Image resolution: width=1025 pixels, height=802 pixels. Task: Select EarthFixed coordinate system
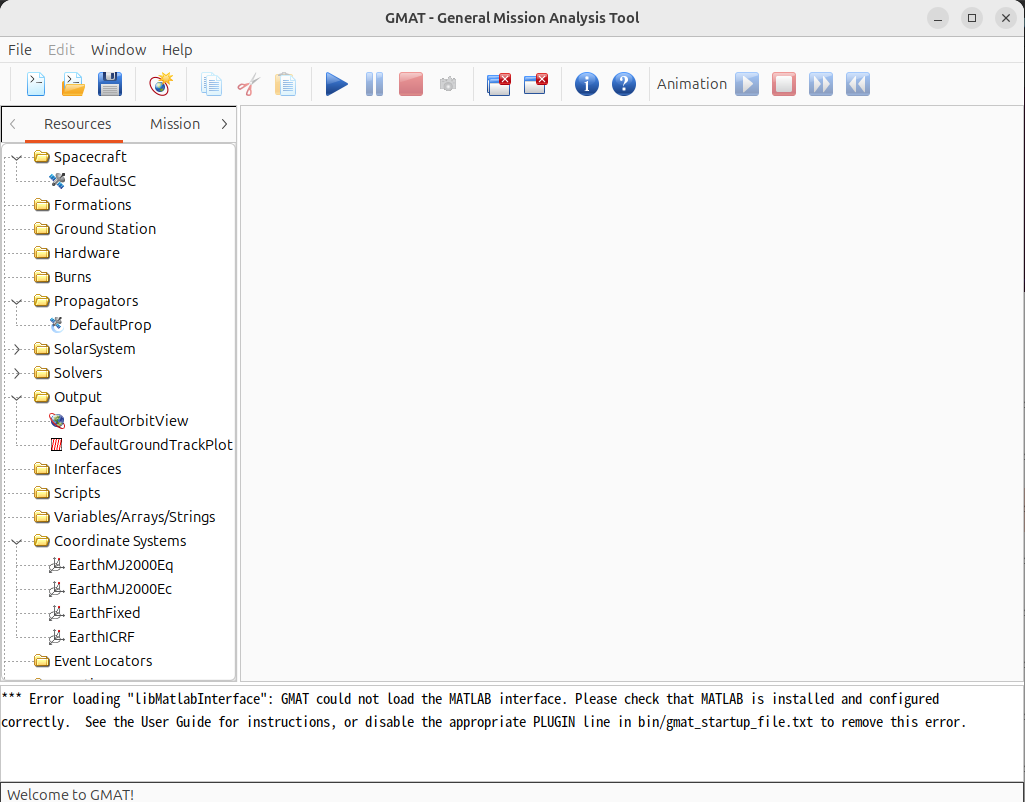click(x=105, y=613)
